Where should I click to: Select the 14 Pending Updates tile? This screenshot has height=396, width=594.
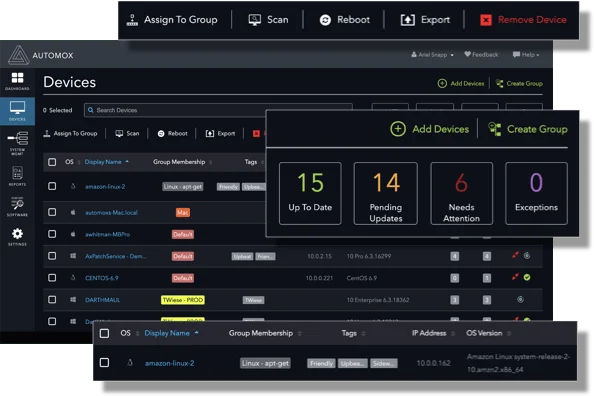pos(386,193)
